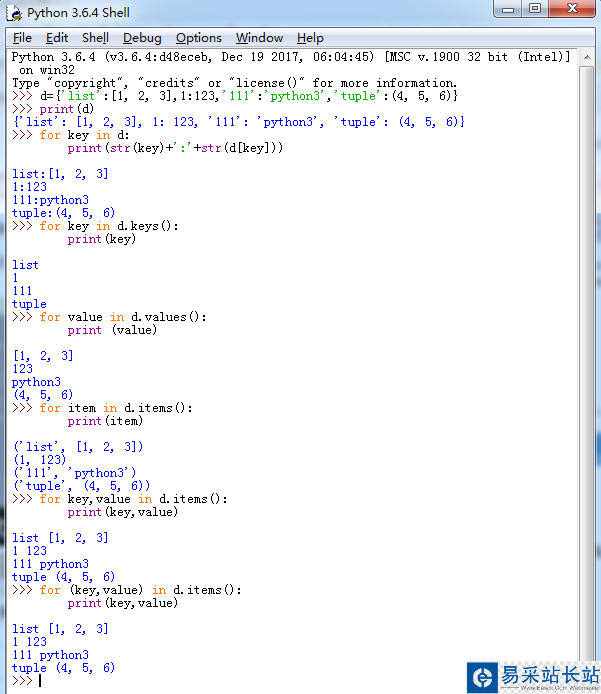This screenshot has width=601, height=694.
Task: Click the Python version banner line
Action: (x=291, y=57)
